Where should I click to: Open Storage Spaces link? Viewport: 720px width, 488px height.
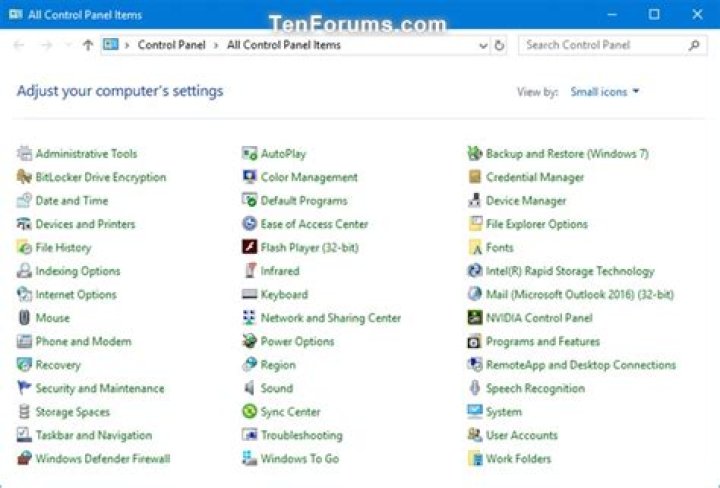[73, 412]
